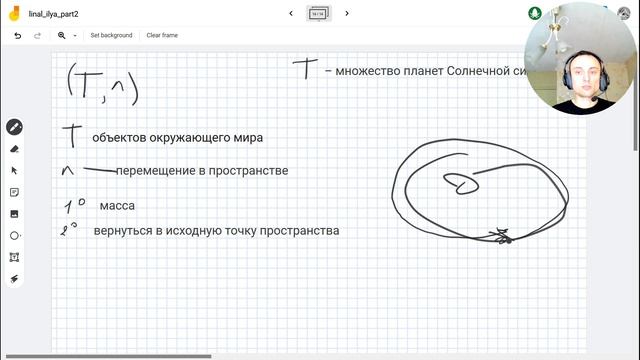Viewport: 640px width, 360px height.
Task: Redo the last action
Action: 37,36
